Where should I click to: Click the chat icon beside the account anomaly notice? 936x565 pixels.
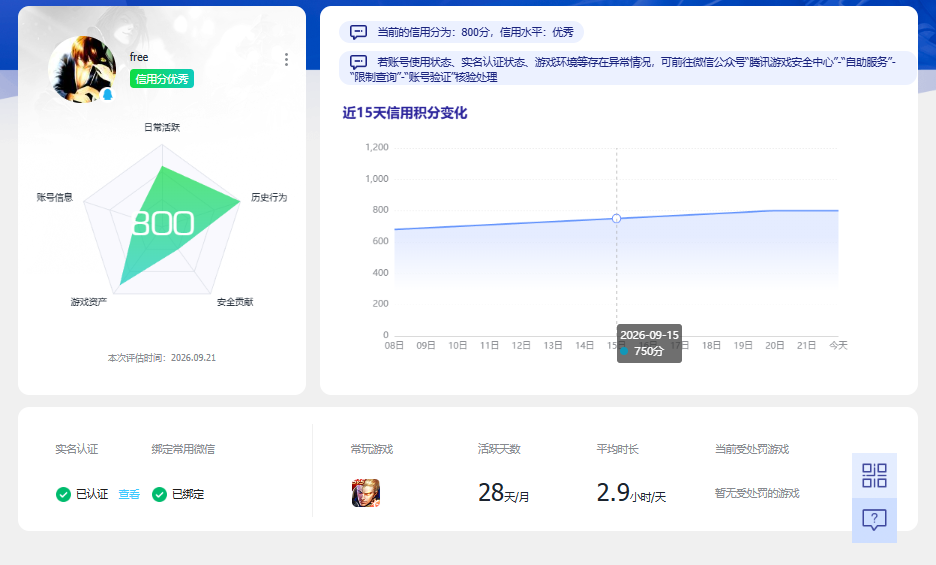[358, 62]
